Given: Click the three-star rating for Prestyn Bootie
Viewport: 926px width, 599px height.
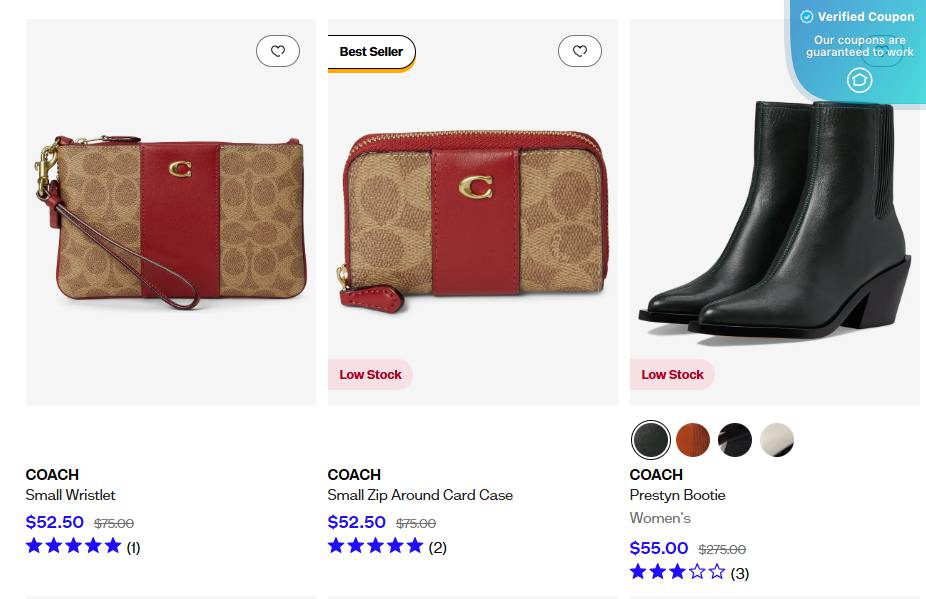Looking at the screenshot, I should (x=678, y=572).
